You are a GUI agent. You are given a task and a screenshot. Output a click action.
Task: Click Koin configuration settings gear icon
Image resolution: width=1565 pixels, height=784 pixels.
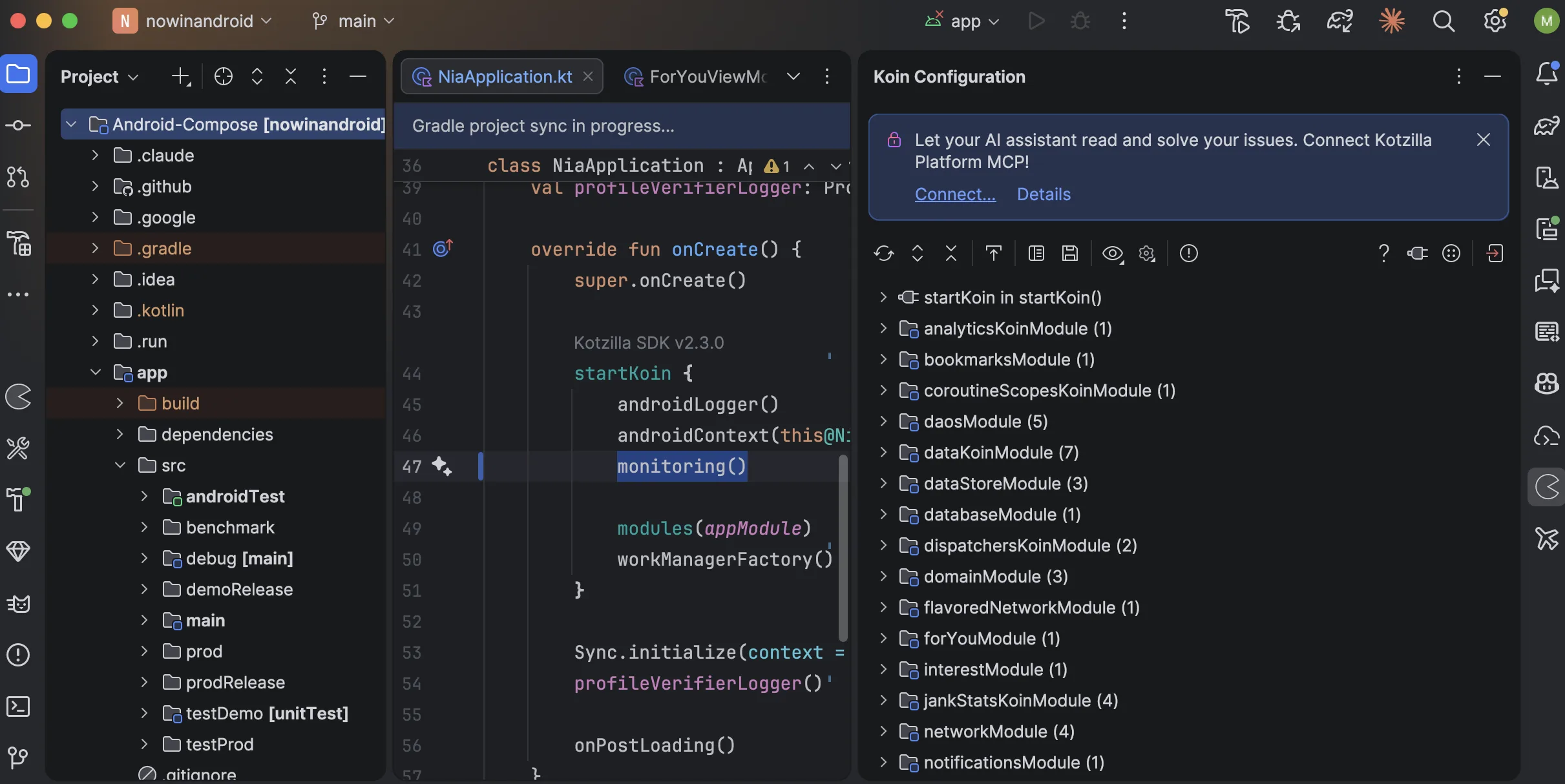tap(1148, 253)
